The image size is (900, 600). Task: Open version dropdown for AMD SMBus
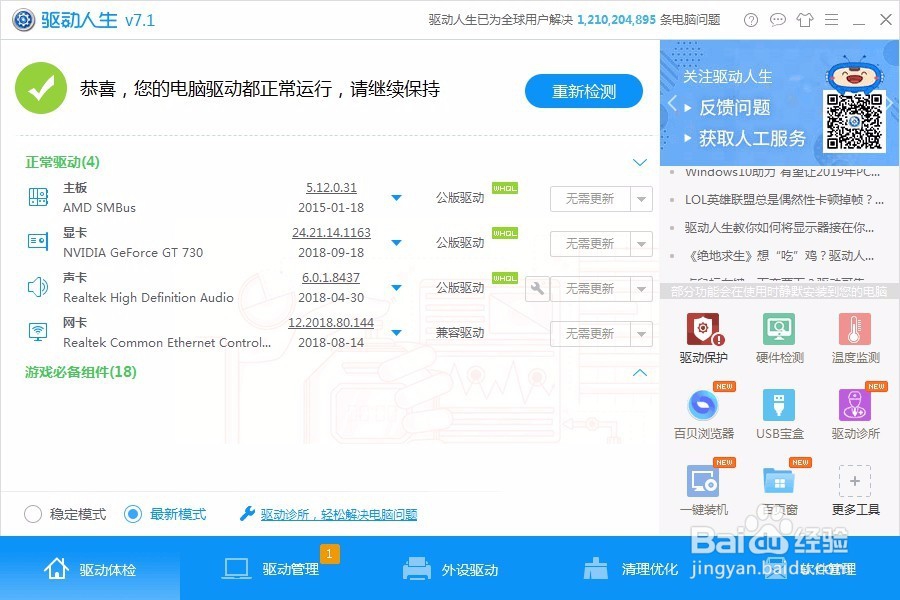click(396, 198)
